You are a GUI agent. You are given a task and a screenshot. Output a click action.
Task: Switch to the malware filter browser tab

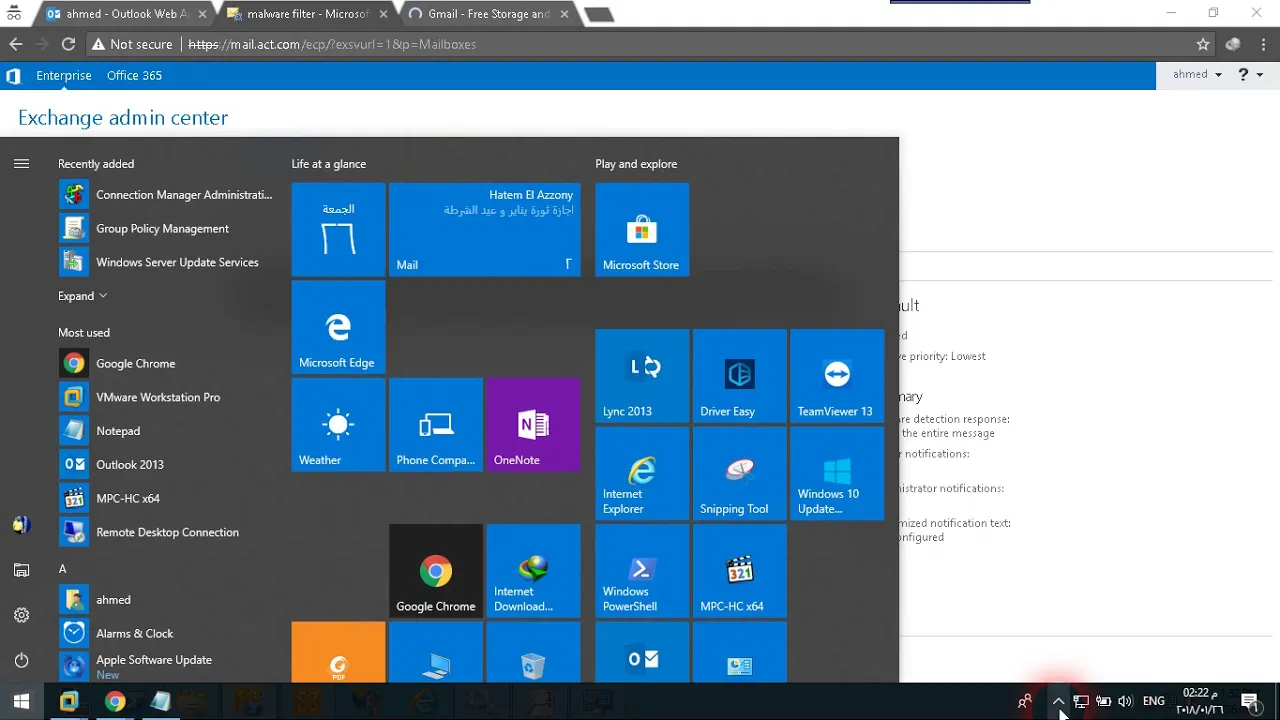(x=306, y=14)
